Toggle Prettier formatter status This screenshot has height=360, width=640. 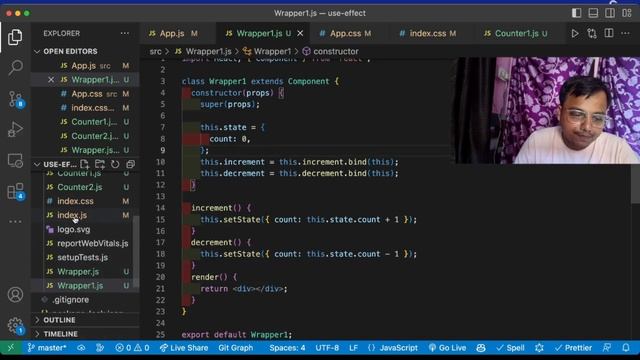coord(573,348)
